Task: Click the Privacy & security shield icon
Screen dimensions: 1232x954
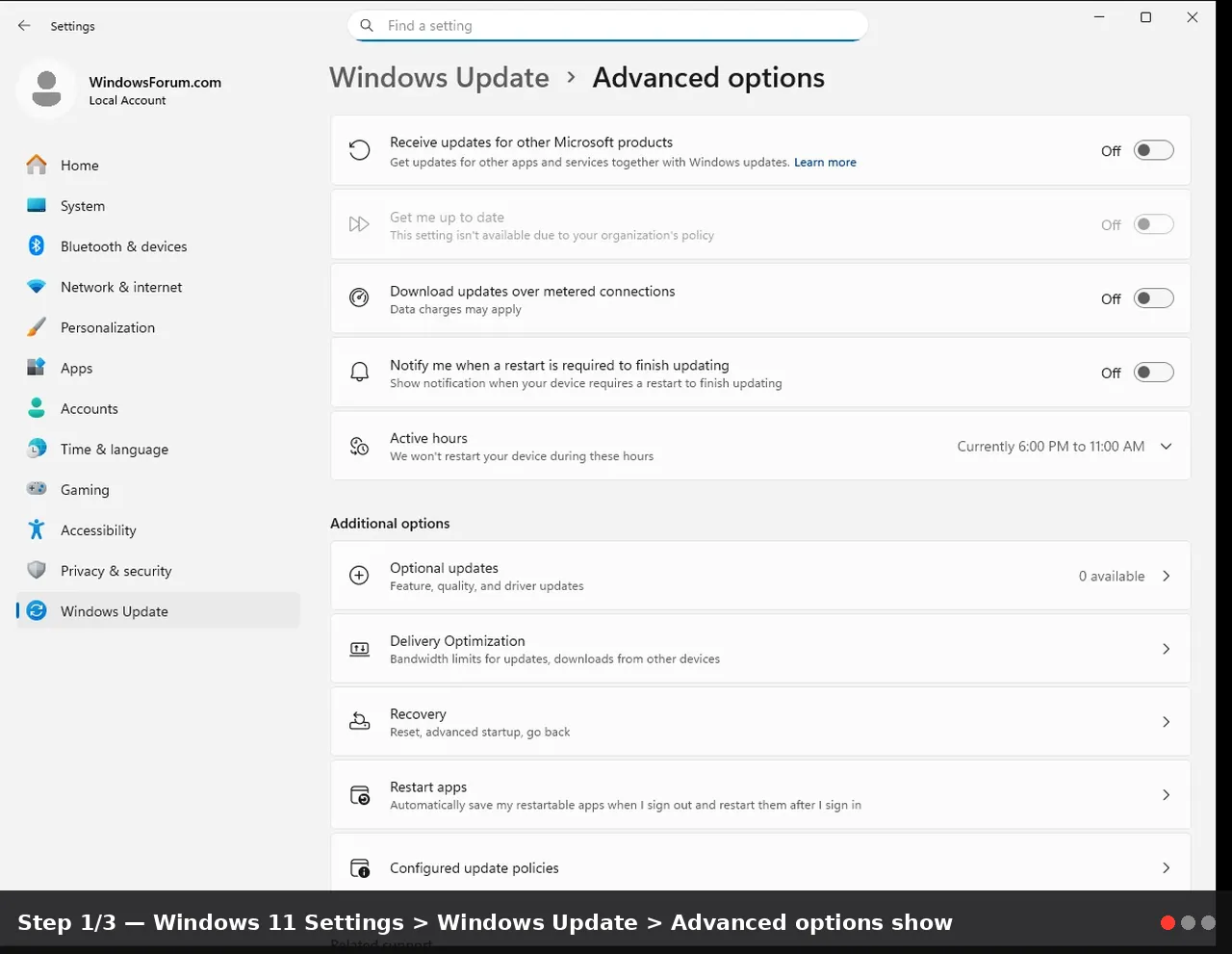Action: [x=37, y=570]
